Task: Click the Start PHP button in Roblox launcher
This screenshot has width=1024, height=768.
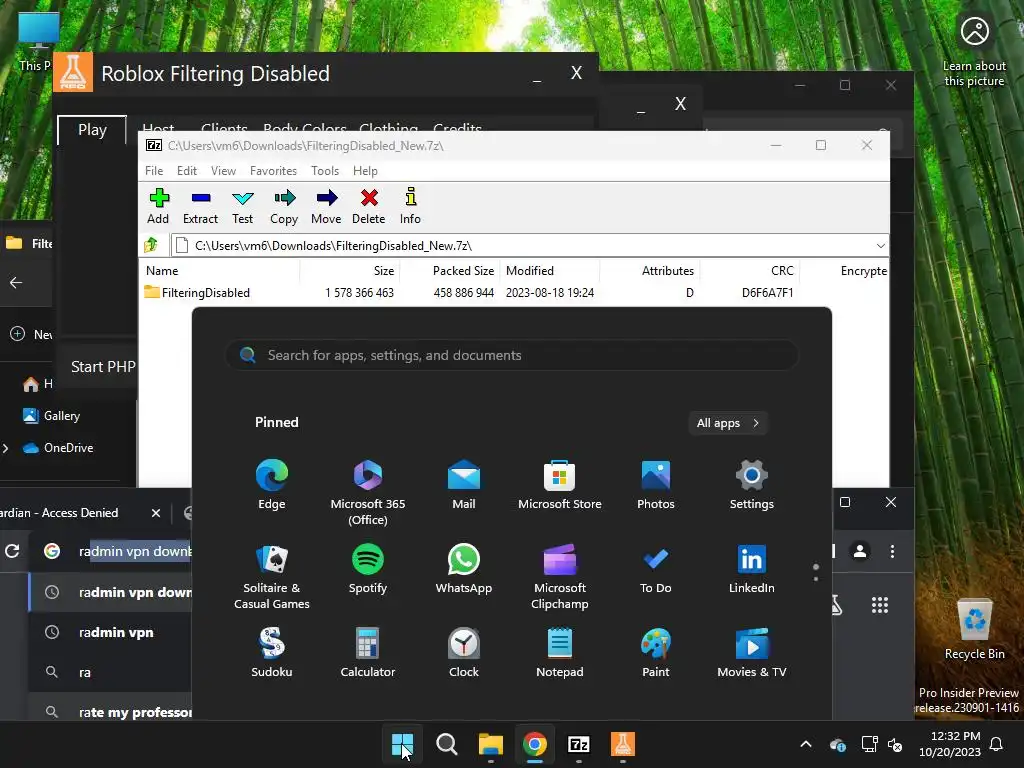Action: pyautogui.click(x=103, y=366)
